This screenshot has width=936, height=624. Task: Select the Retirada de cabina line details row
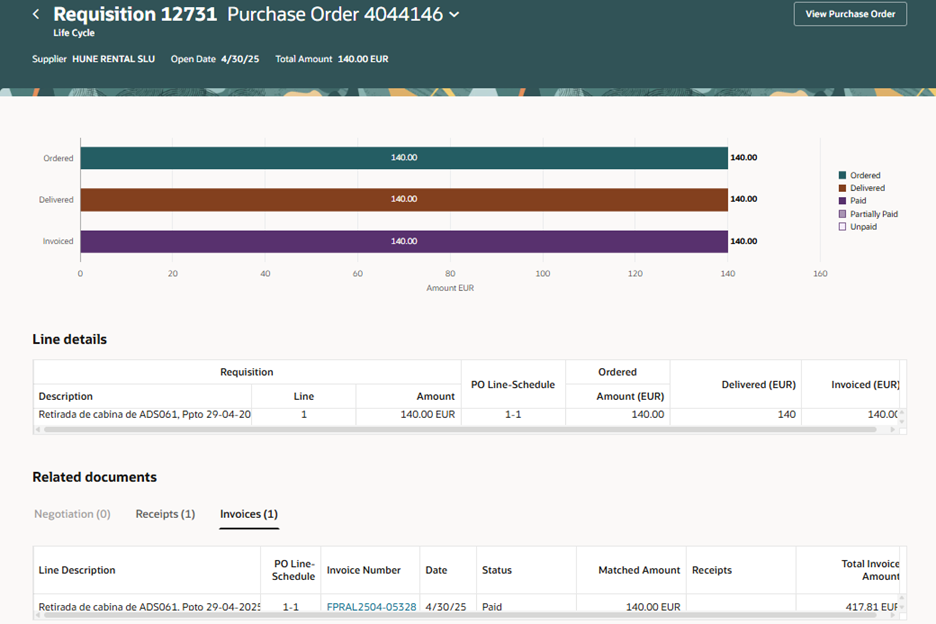(x=466, y=414)
